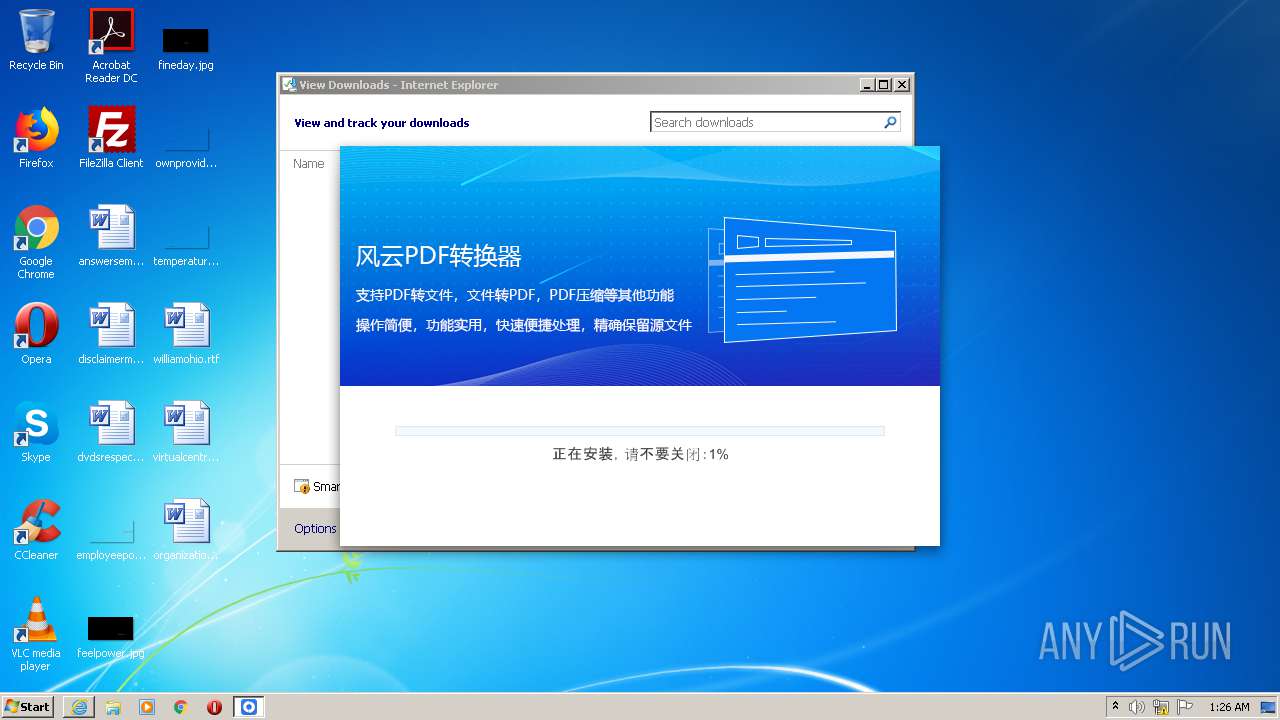The image size is (1280, 720).
Task: Select the temperatur... desktop file
Action: click(186, 243)
